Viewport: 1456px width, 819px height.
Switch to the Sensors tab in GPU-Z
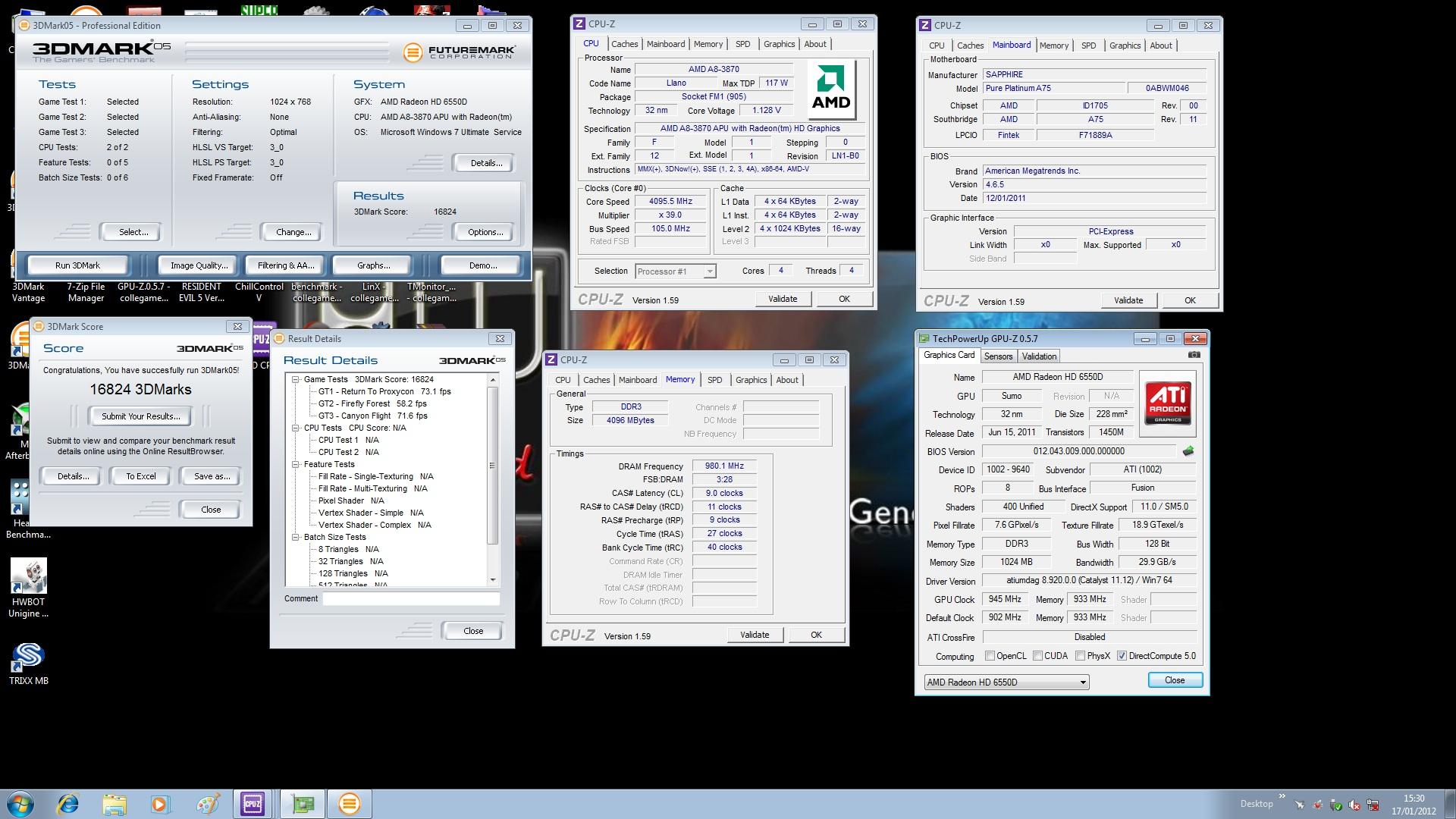tap(998, 356)
